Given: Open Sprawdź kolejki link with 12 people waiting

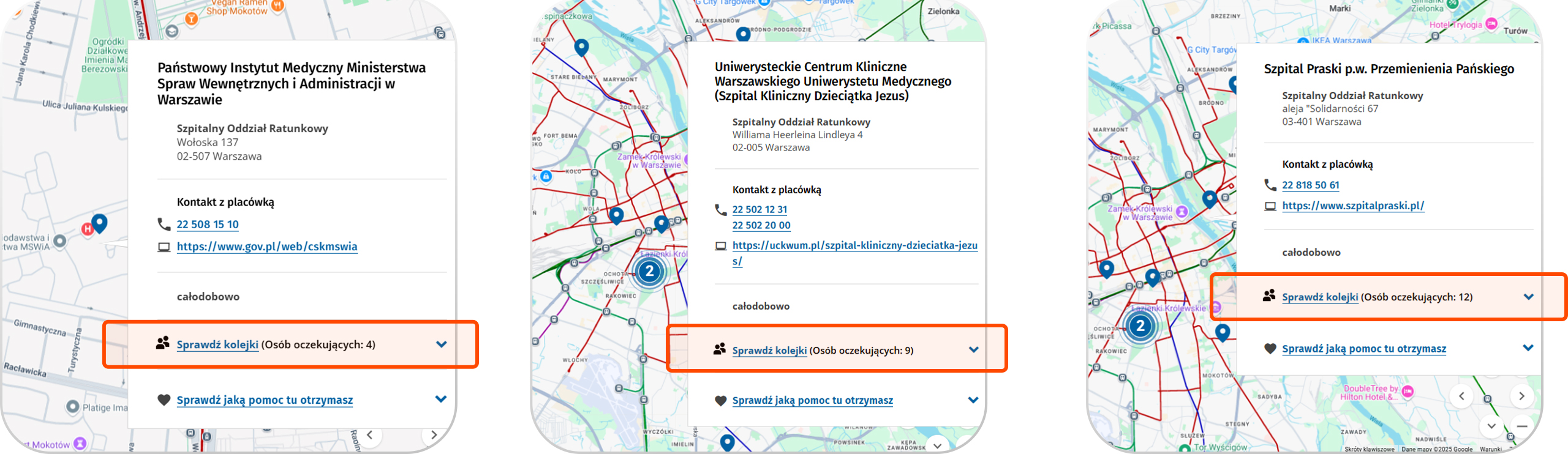Looking at the screenshot, I should 1320,297.
